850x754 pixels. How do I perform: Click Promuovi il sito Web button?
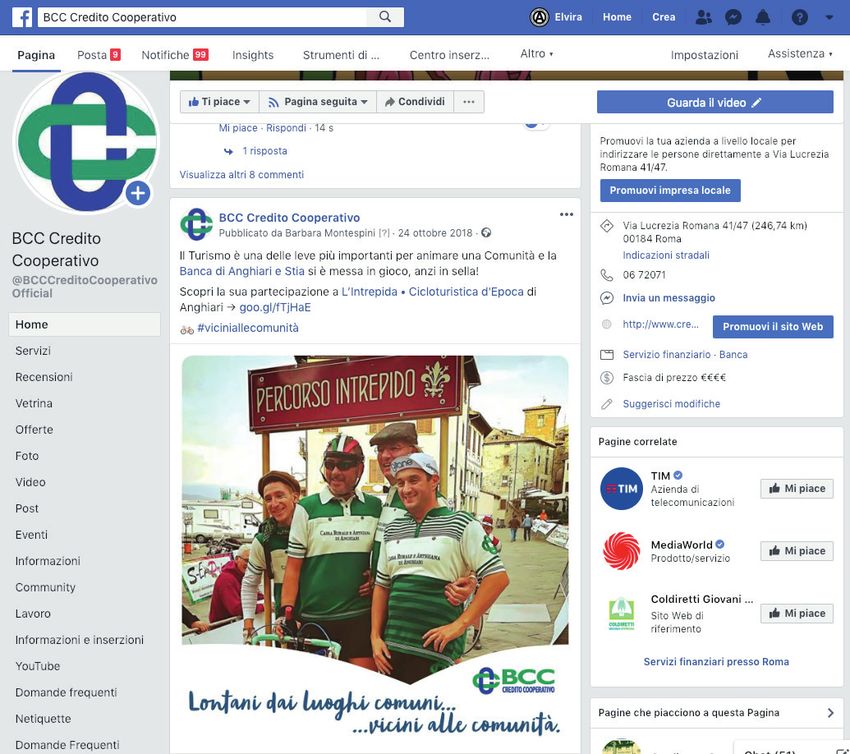pyautogui.click(x=773, y=327)
